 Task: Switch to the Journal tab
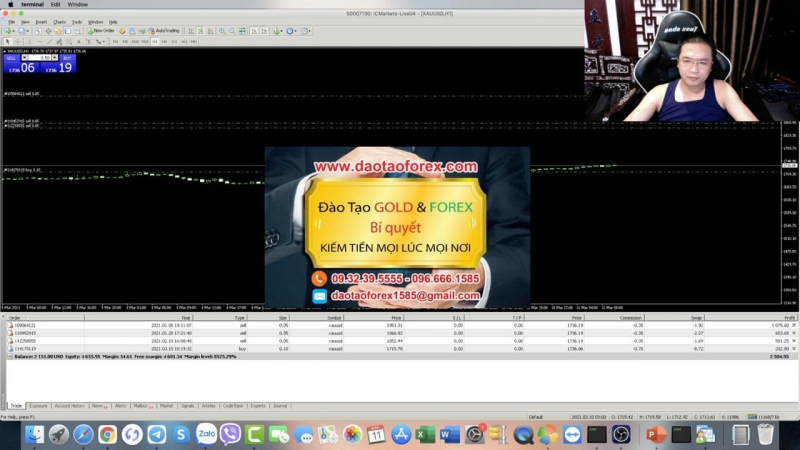tap(280, 406)
